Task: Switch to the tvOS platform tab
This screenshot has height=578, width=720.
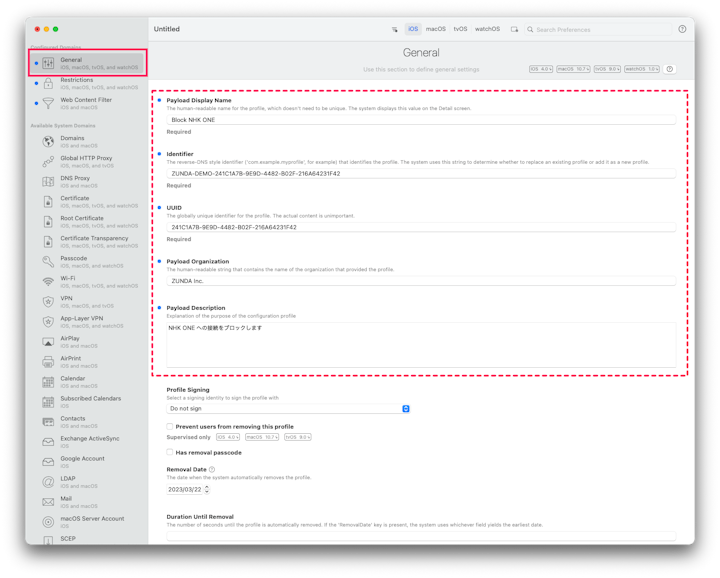Action: [461, 29]
